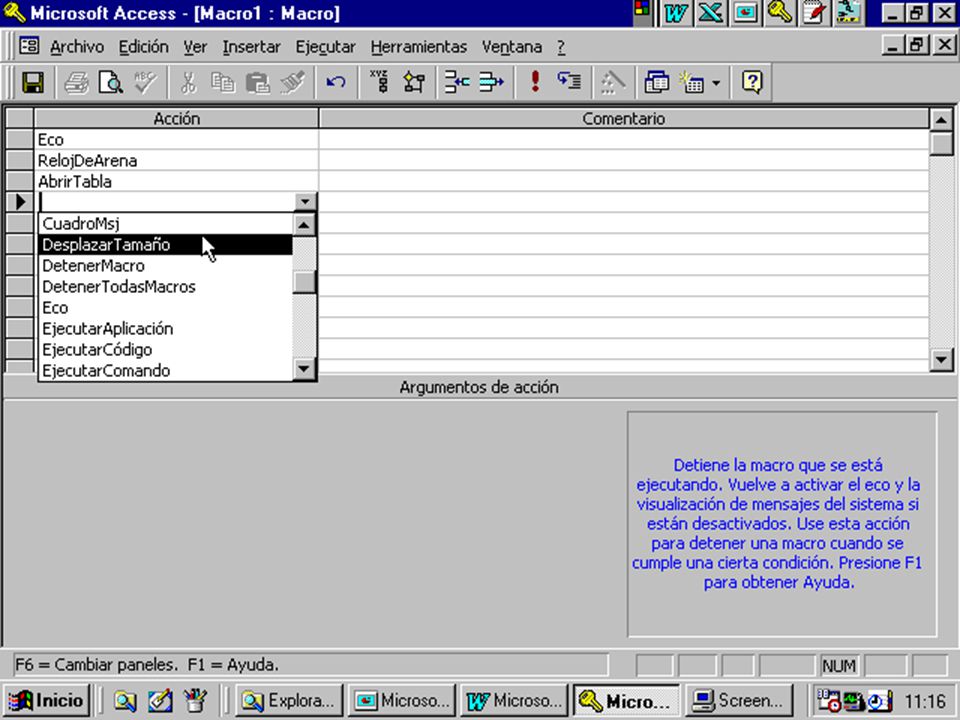960x720 pixels.
Task: Click the action input field in current row
Action: (167, 201)
